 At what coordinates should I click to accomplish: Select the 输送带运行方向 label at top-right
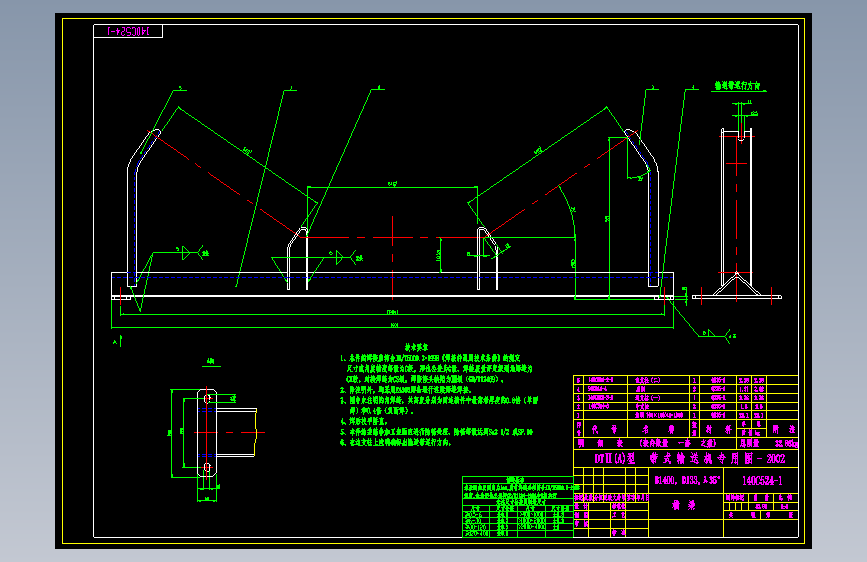click(x=737, y=86)
